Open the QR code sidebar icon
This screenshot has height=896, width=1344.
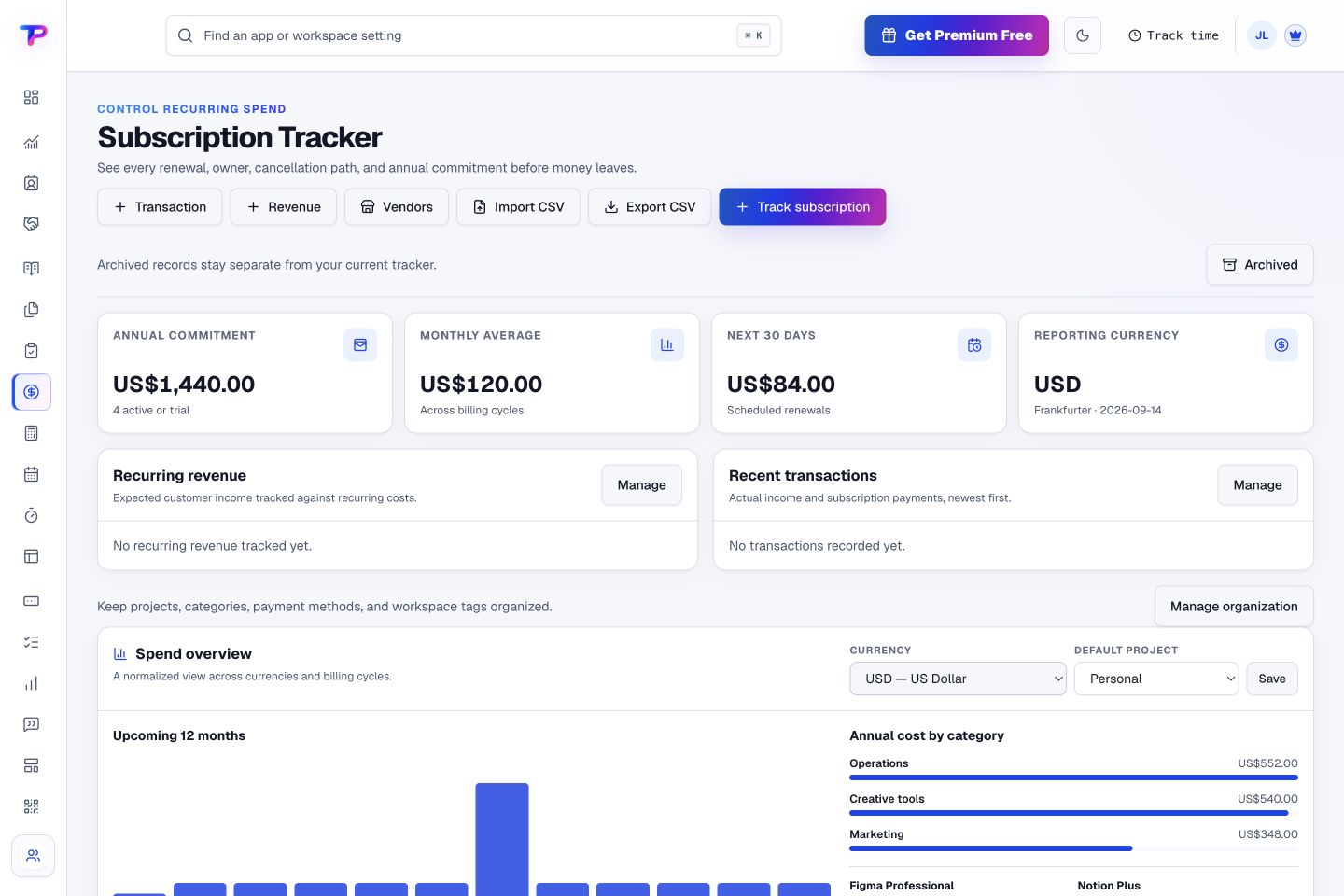coord(31,806)
